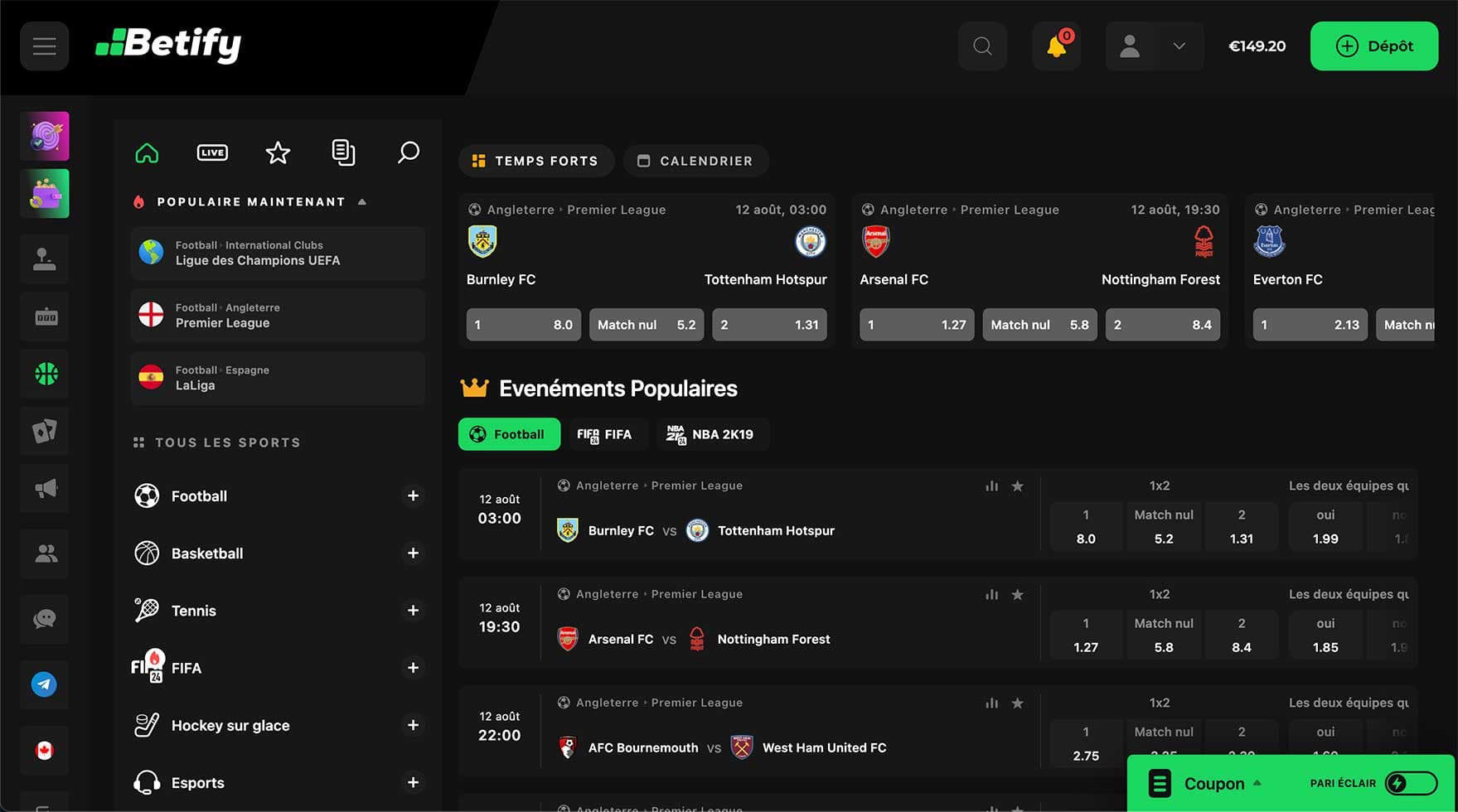This screenshot has height=812, width=1458.
Task: Favorite the AFC Bournemouth vs West Ham match
Action: tap(1018, 703)
